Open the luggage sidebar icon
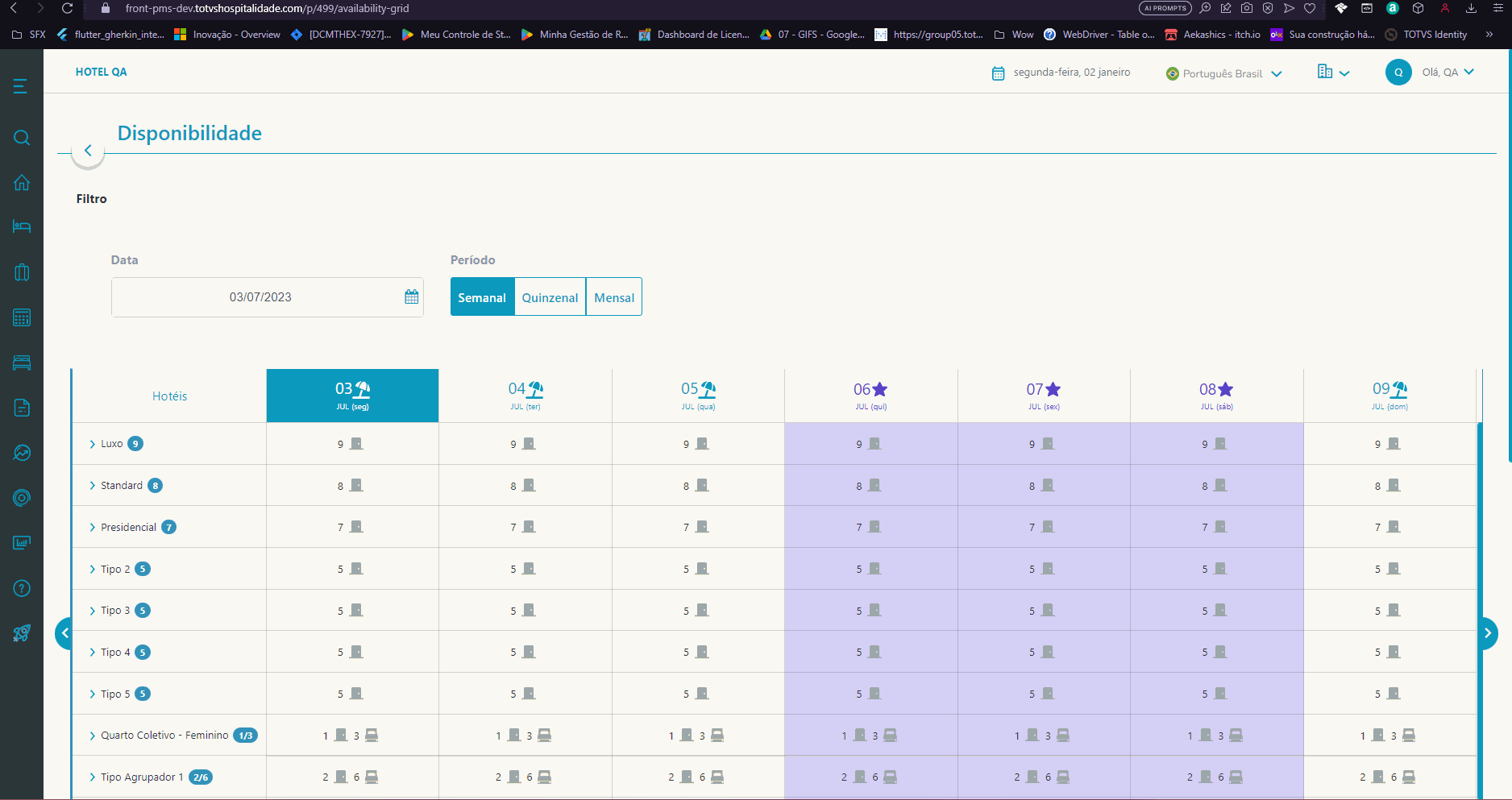The width and height of the screenshot is (1512, 800). click(22, 272)
